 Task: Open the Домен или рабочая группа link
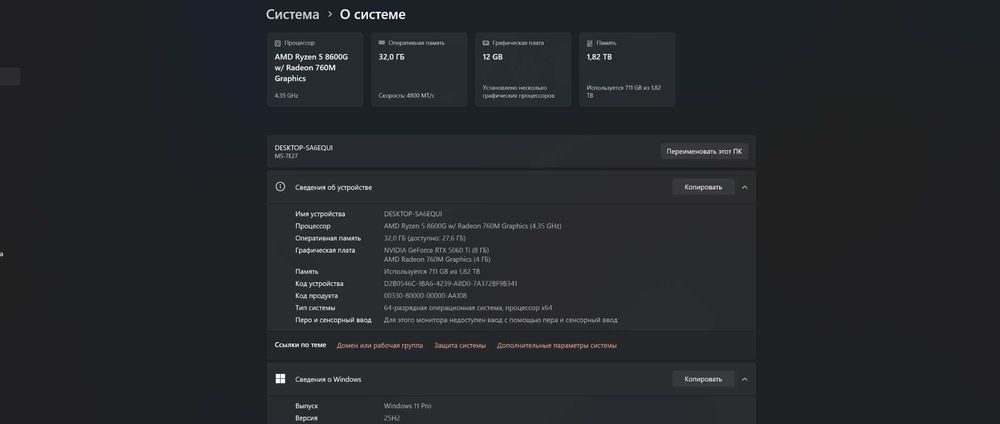tap(379, 346)
